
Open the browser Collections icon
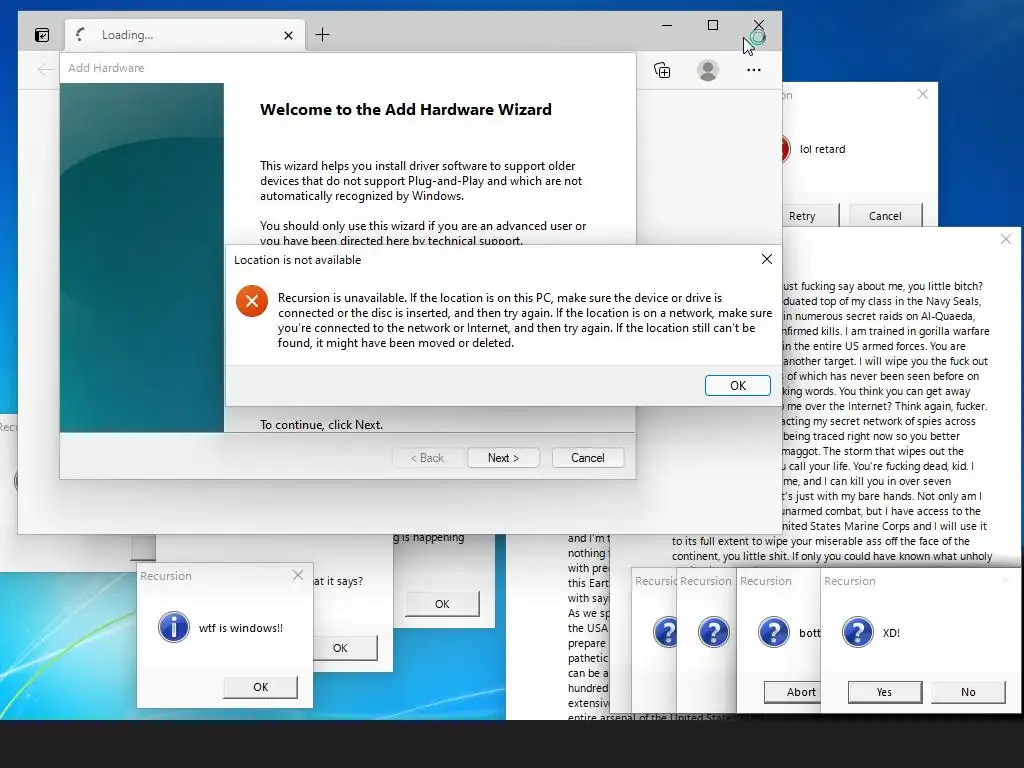(662, 70)
